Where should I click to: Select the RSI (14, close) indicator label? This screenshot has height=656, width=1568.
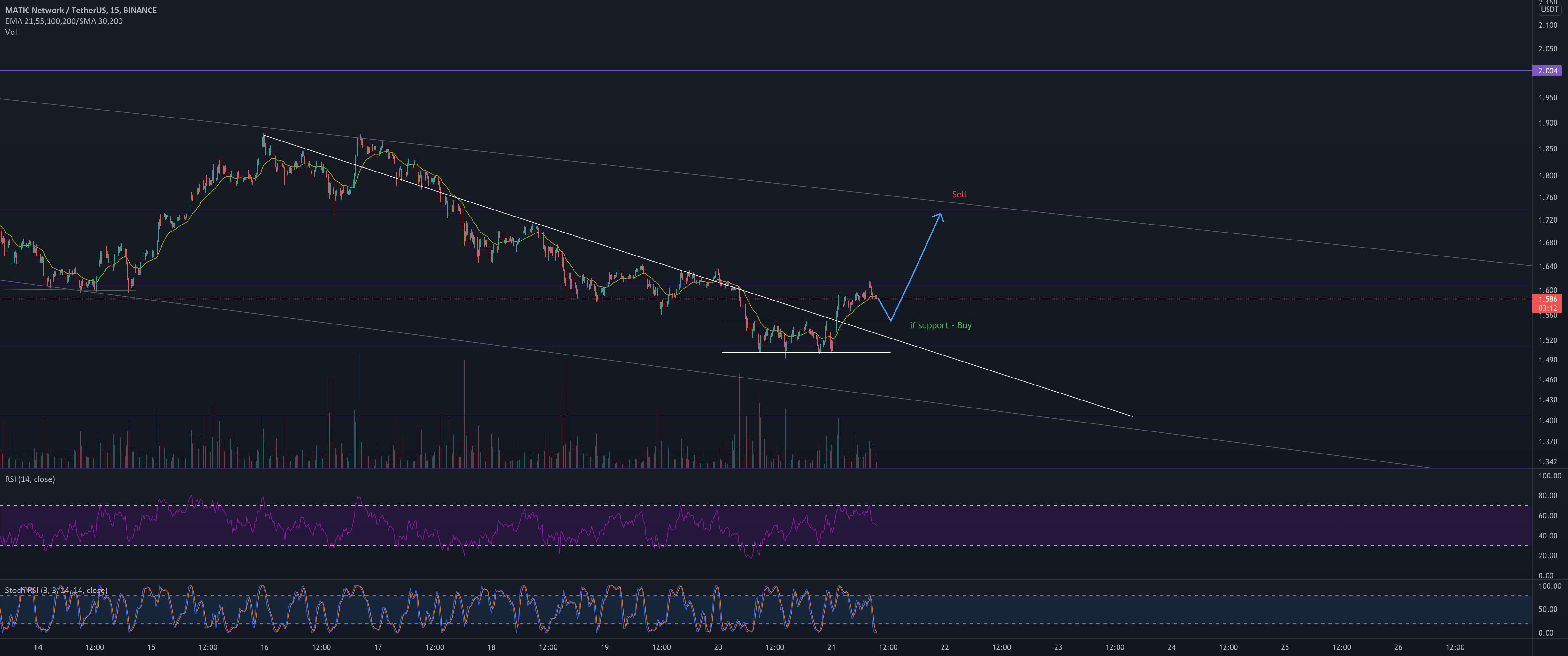(x=30, y=479)
